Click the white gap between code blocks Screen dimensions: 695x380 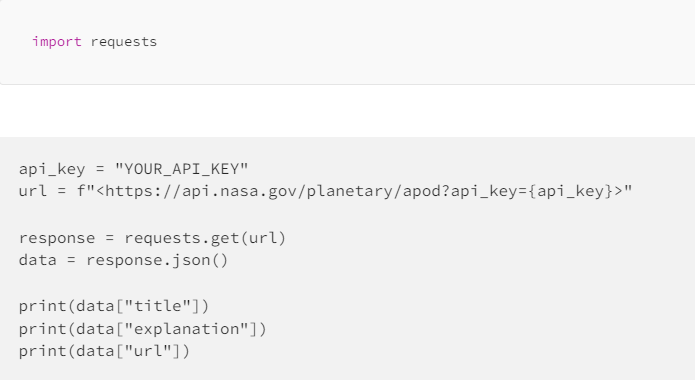[x=348, y=111]
